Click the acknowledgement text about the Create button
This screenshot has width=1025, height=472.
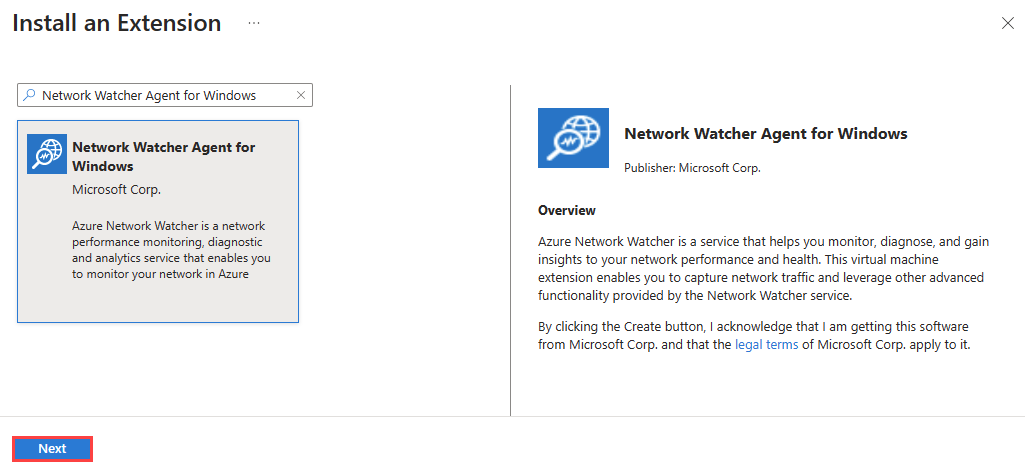coord(754,335)
